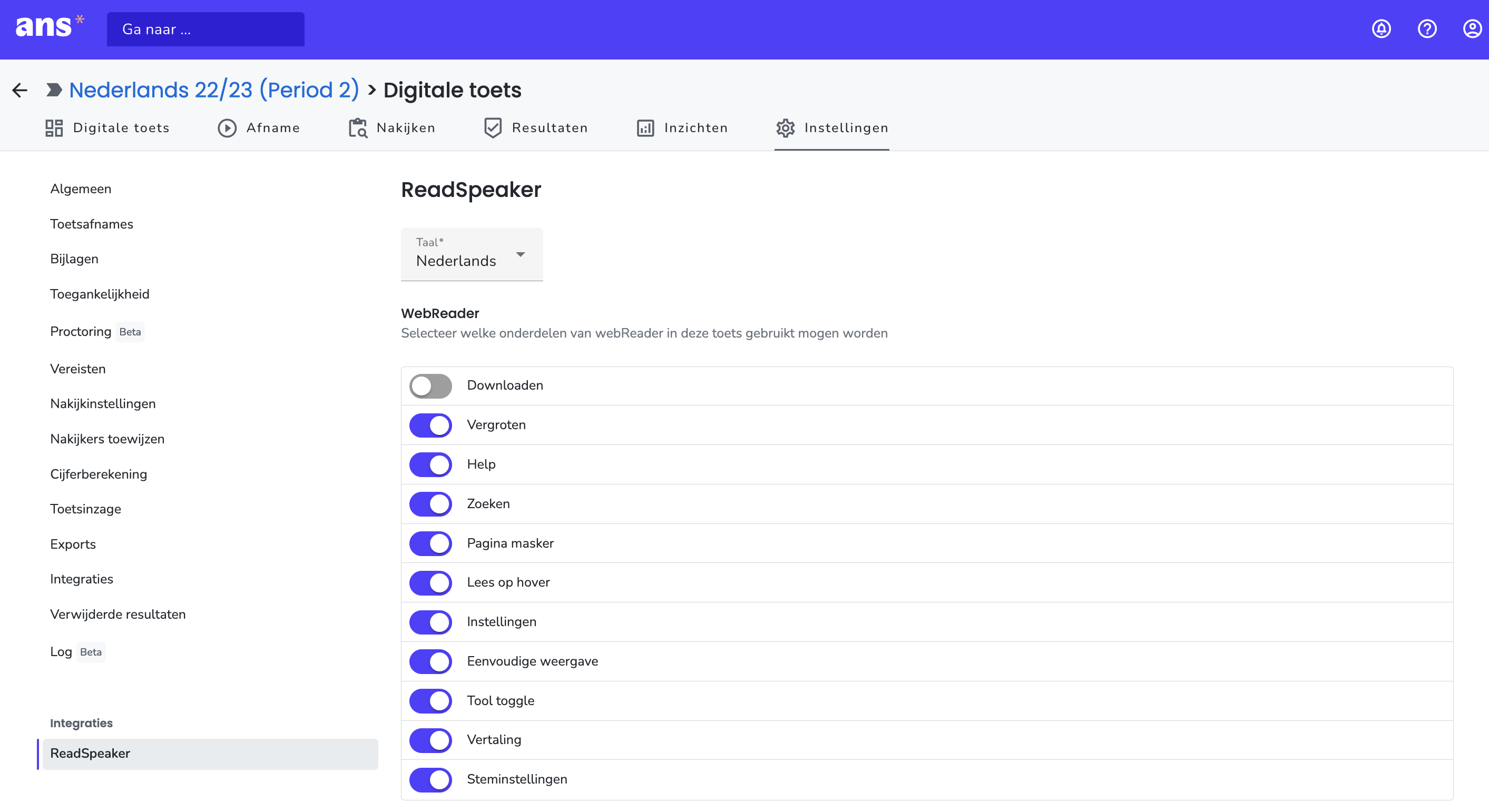The image size is (1489, 812).
Task: Select Cijferberekening in sidebar
Action: point(98,474)
